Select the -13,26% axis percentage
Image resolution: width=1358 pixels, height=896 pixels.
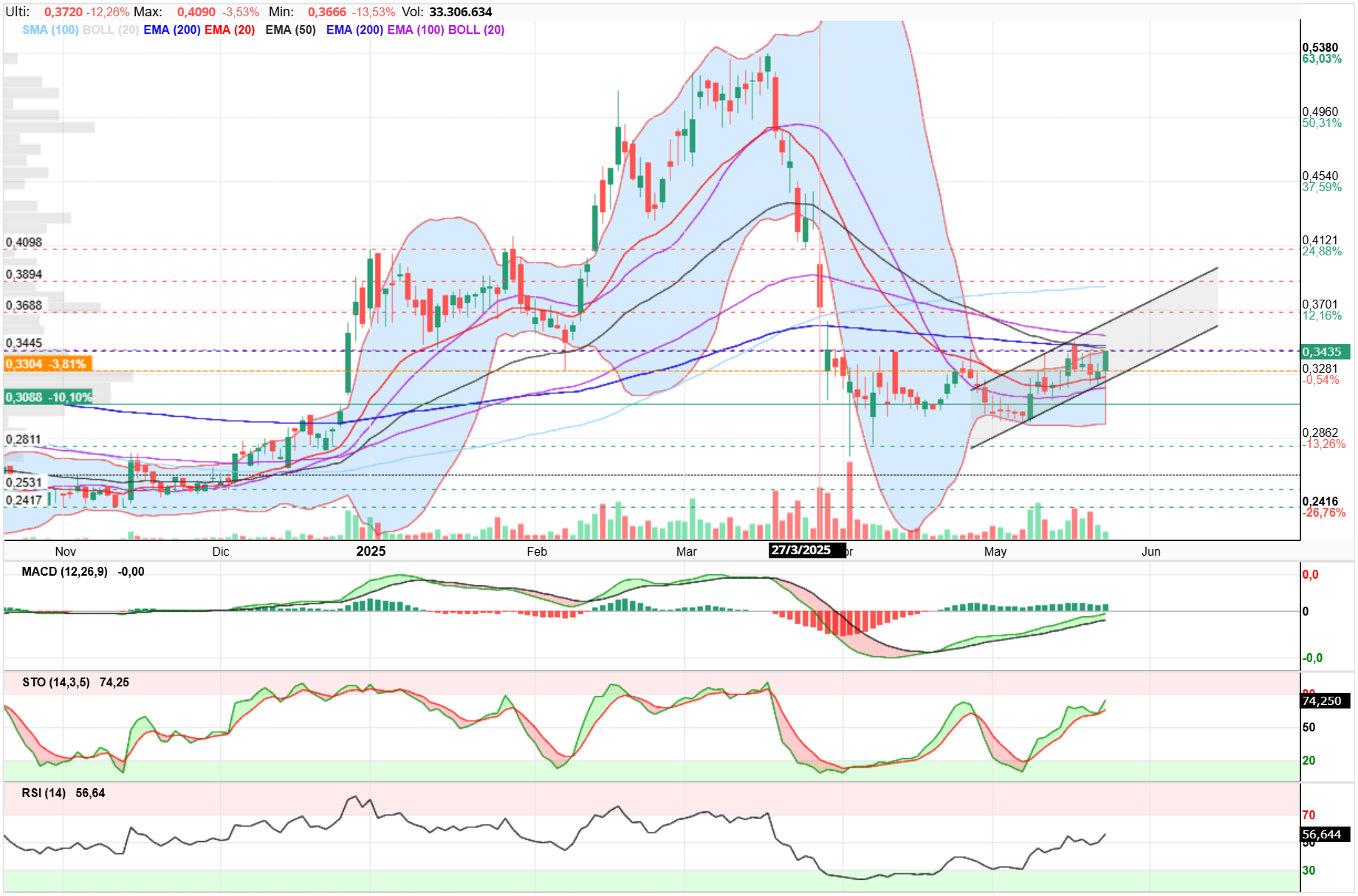click(x=1323, y=444)
